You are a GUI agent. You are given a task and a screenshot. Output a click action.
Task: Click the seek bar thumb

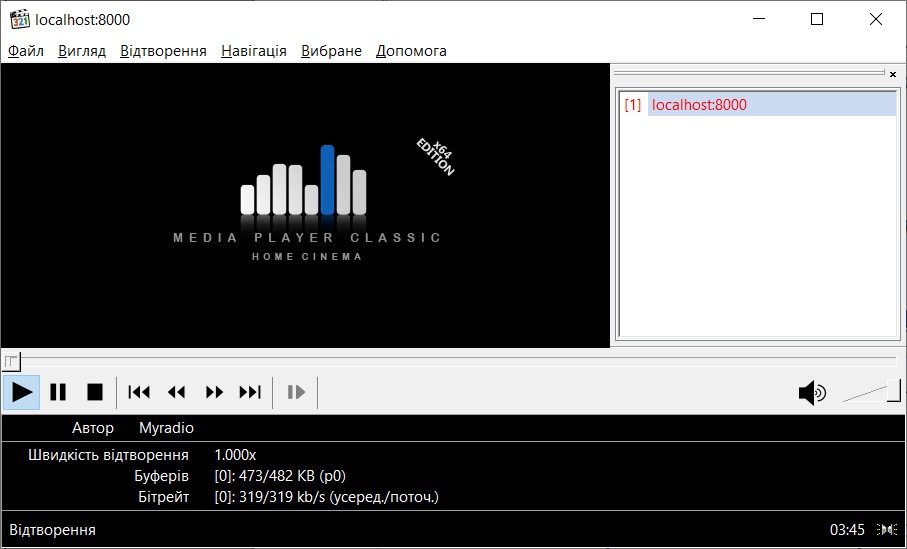pos(10,360)
